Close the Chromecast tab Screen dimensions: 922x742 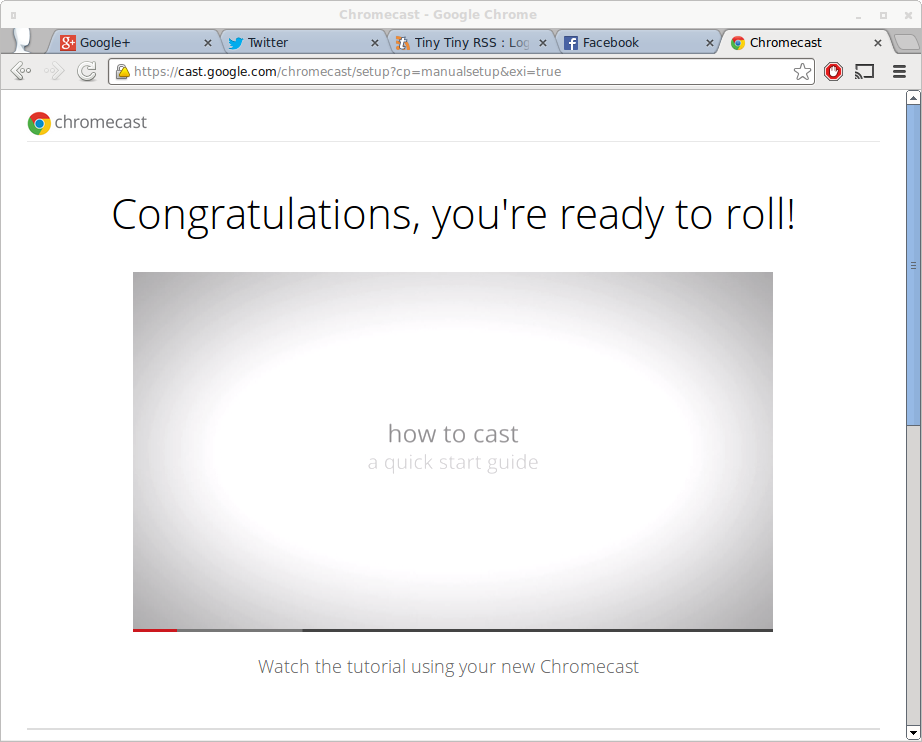coord(877,43)
